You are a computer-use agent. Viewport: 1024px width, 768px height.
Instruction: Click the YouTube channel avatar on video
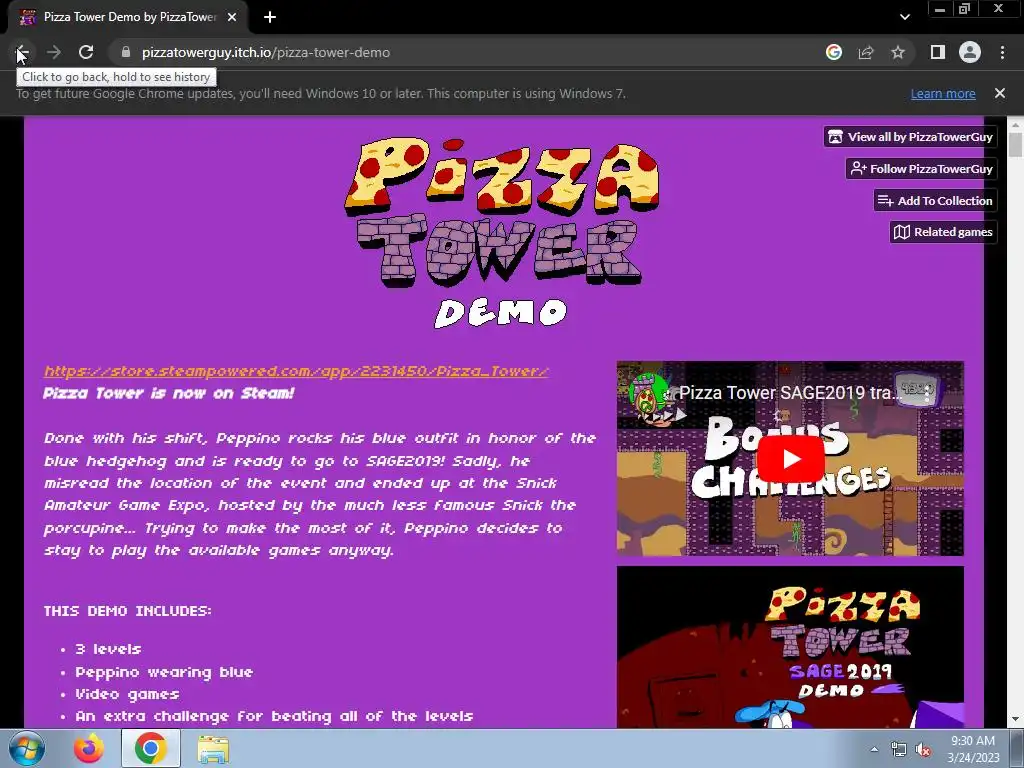[x=648, y=393]
